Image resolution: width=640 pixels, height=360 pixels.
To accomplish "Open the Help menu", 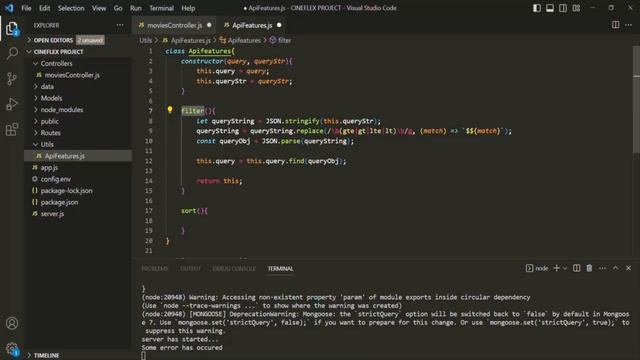I will click(x=188, y=8).
